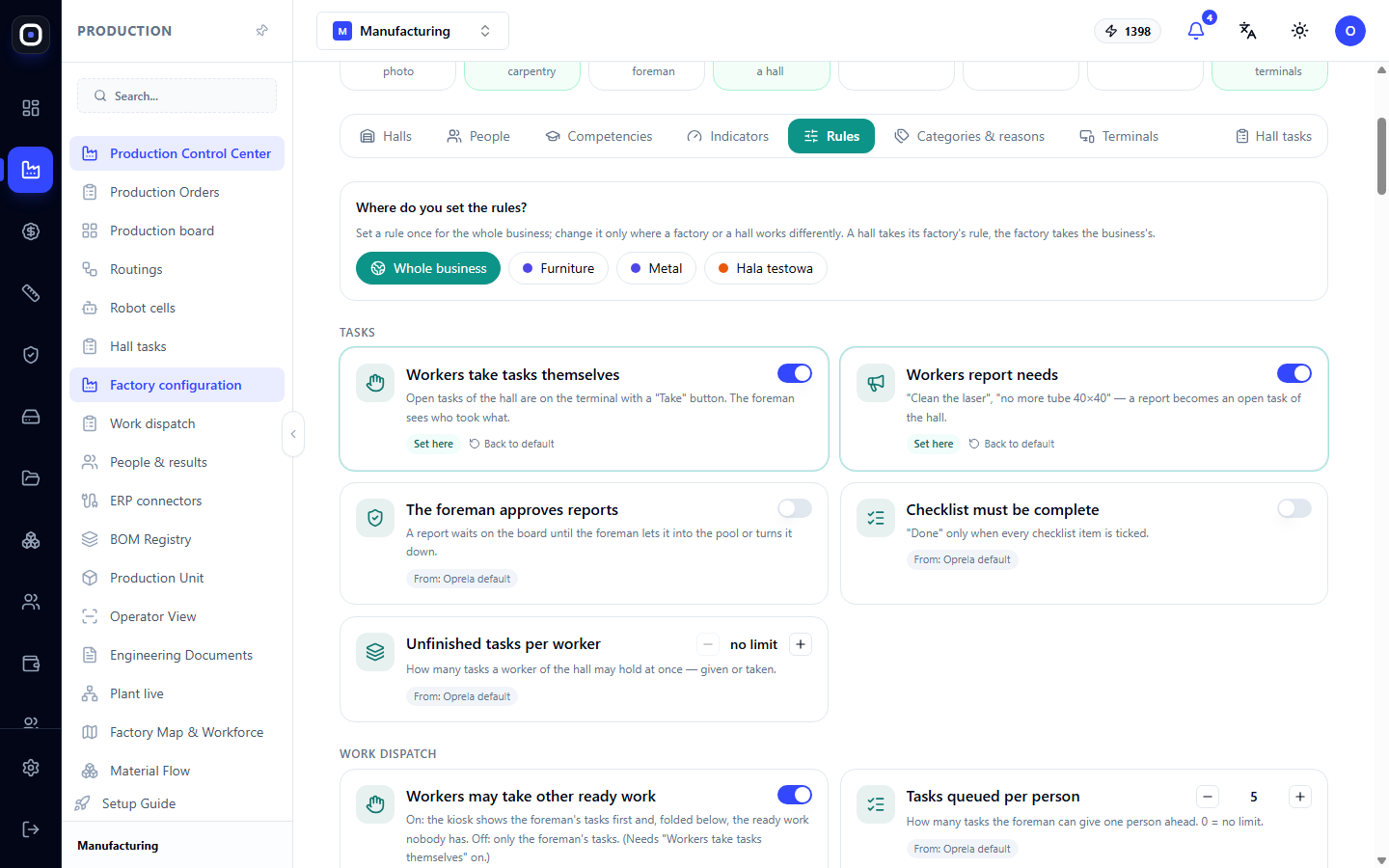
Task: Enable The foreman approves reports switch
Action: [x=795, y=508]
